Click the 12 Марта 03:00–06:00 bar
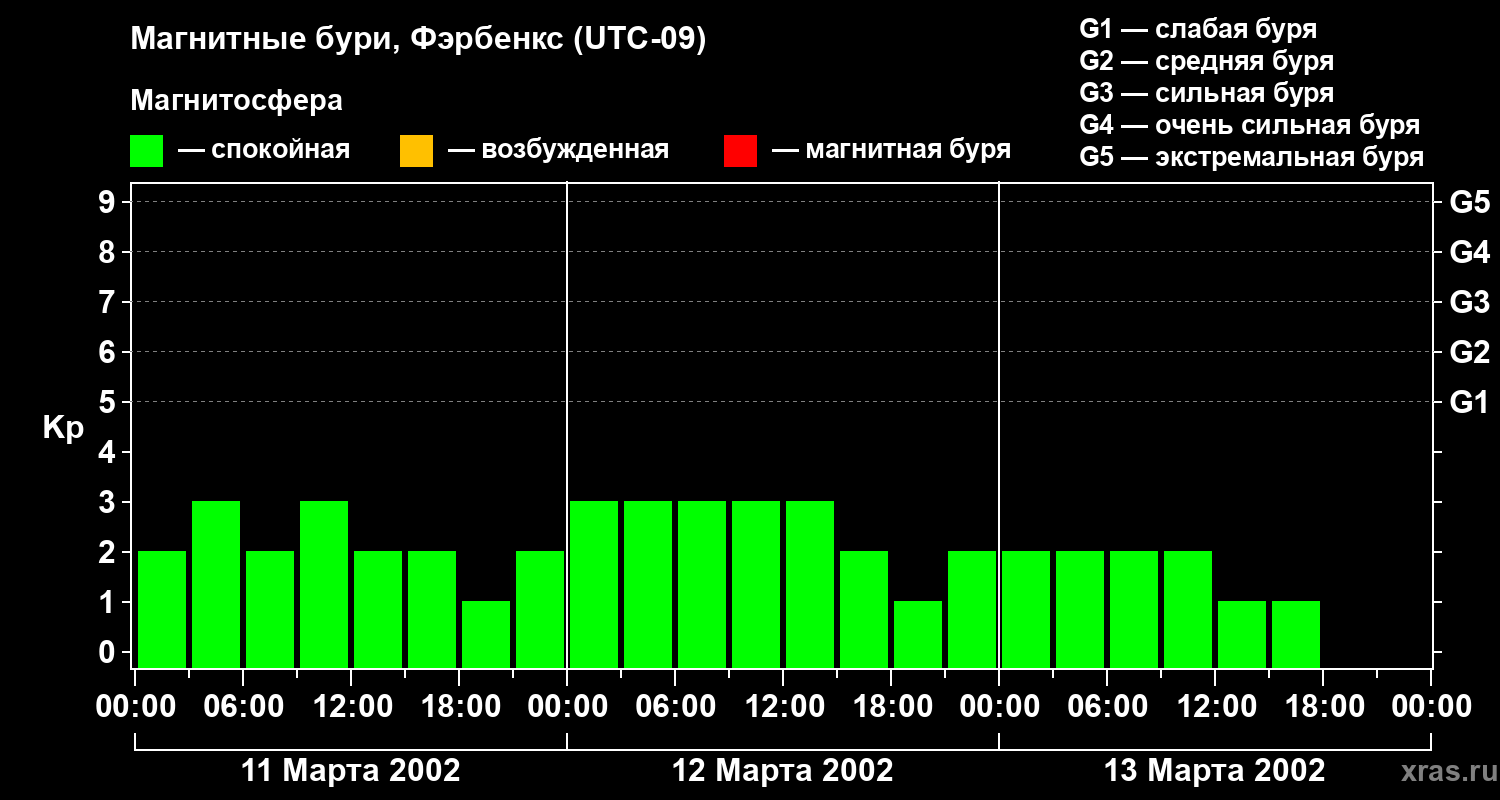This screenshot has width=1500, height=800. [x=648, y=584]
